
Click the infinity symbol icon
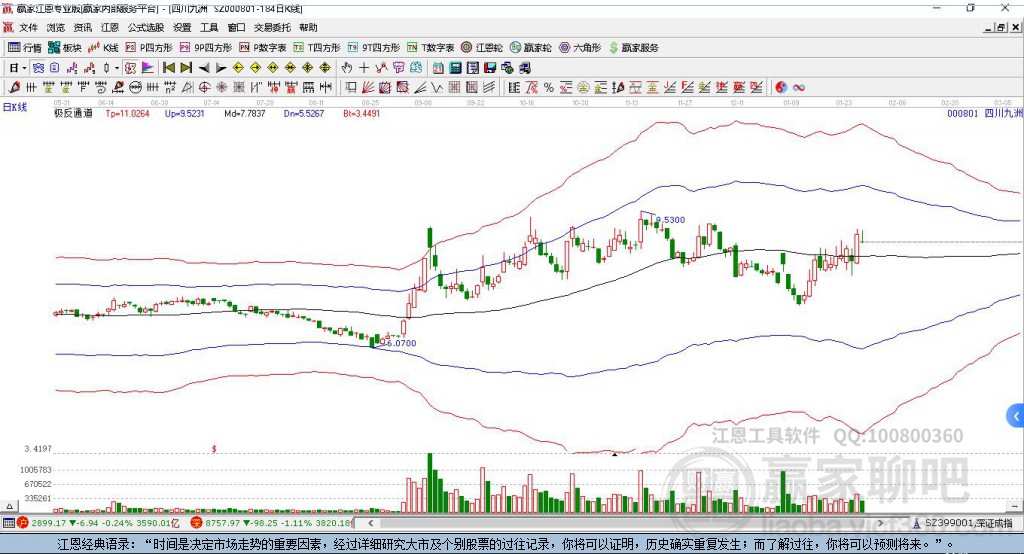(799, 88)
